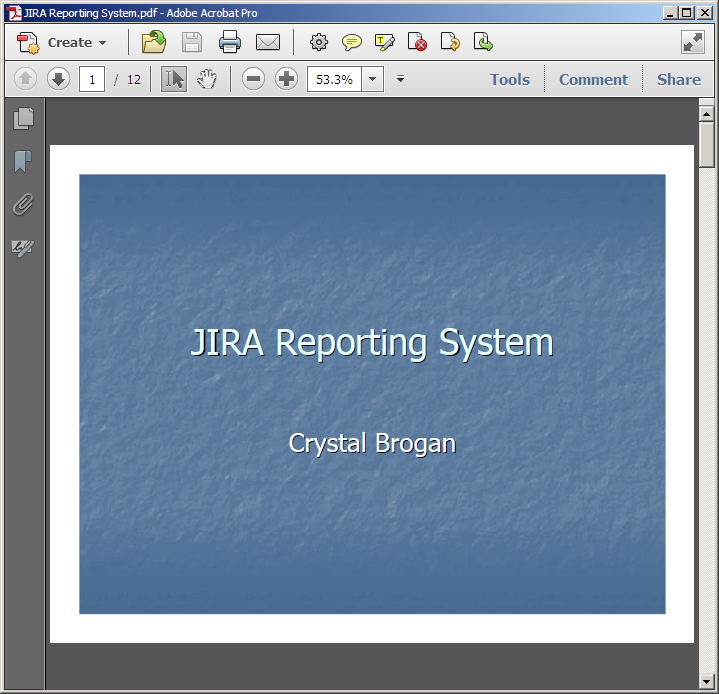Viewport: 719px width, 694px height.
Task: Switch to Read Mode expand icon
Action: click(x=693, y=42)
